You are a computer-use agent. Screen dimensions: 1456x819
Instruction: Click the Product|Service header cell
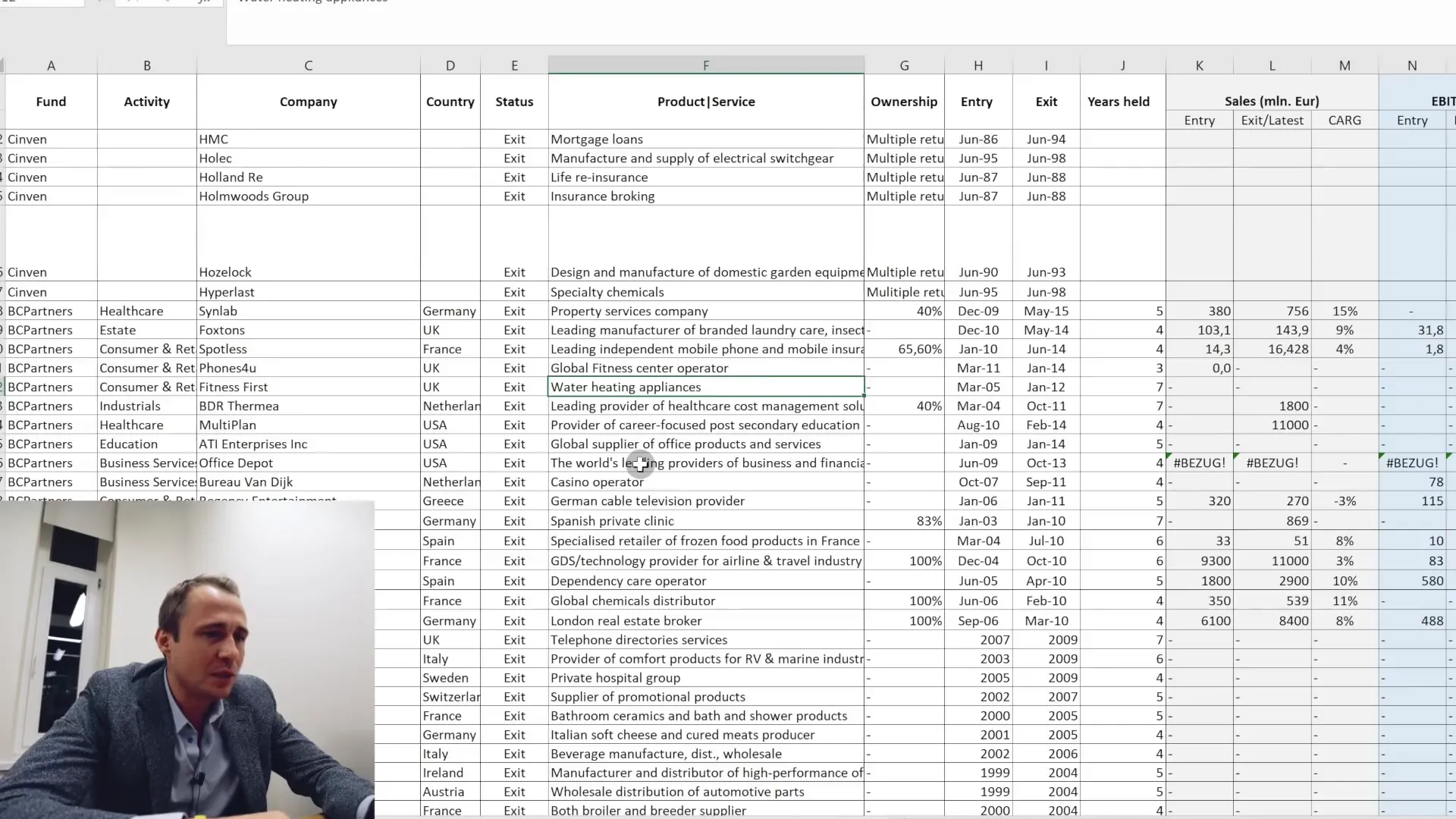coord(706,102)
